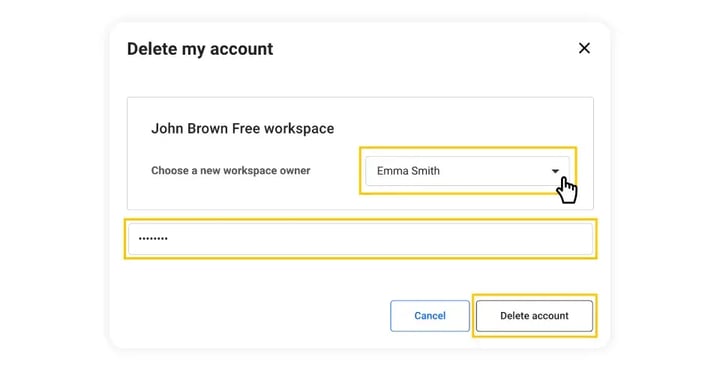Click the "John Brown Free workspace" heading
The width and height of the screenshot is (720, 369).
[242, 129]
